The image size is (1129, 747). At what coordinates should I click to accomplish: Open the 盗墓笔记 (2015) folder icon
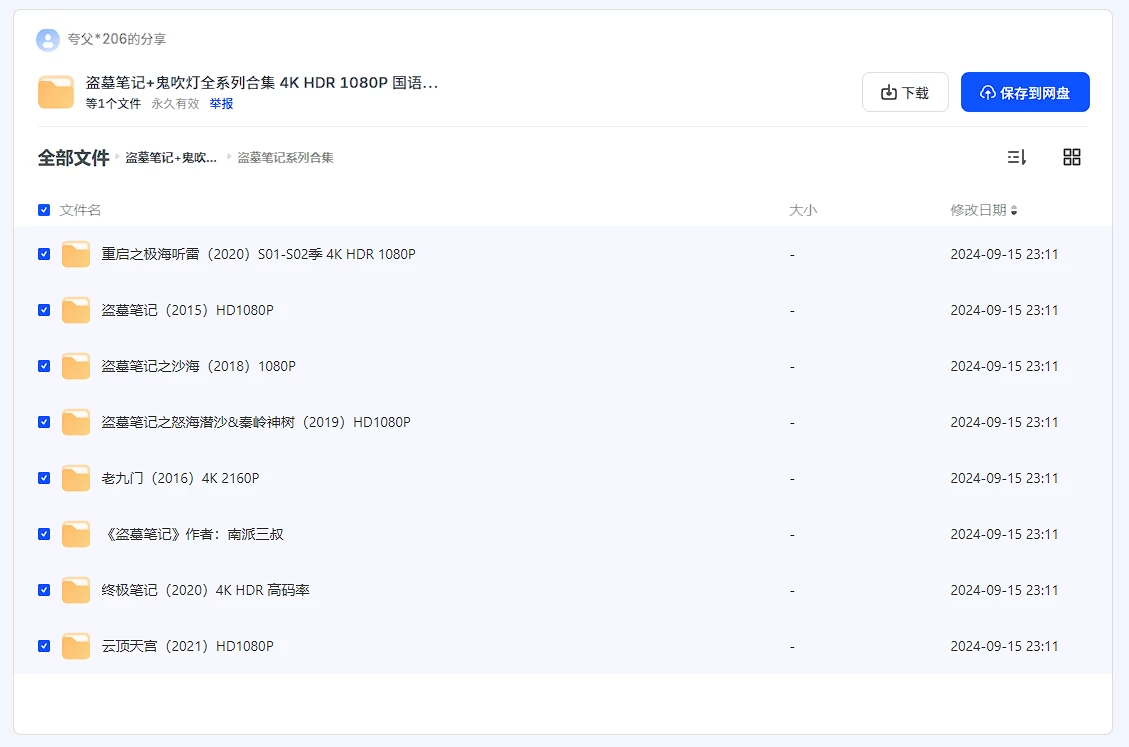coord(76,311)
